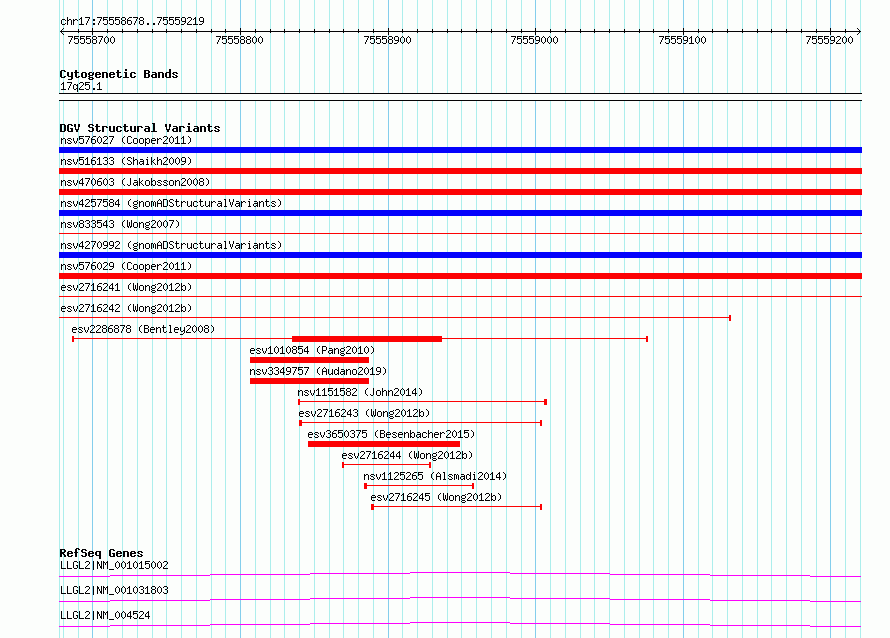Open variant label nsv833543 (Wong2007)
This screenshot has width=890, height=638.
[120, 224]
